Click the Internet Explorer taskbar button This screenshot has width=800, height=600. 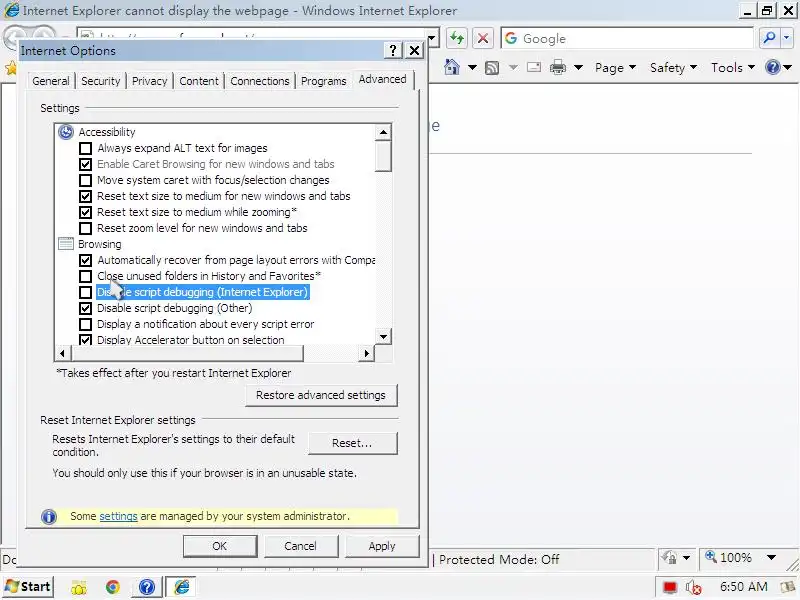[182, 587]
